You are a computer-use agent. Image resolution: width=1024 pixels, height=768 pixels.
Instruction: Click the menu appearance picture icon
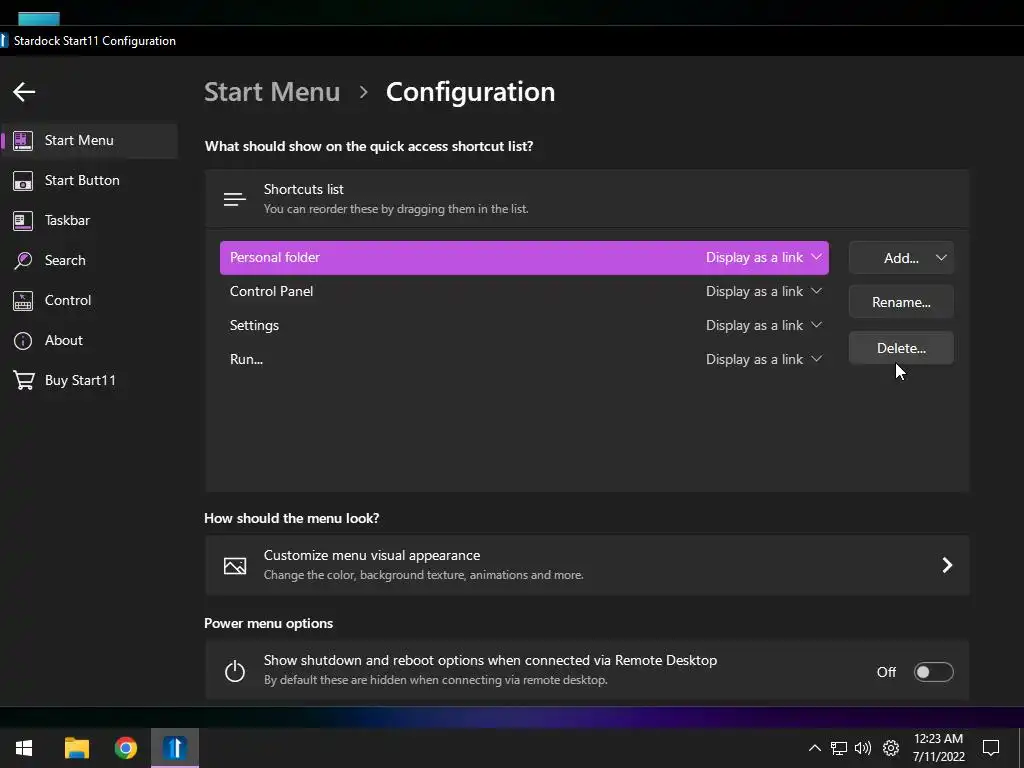click(x=235, y=566)
